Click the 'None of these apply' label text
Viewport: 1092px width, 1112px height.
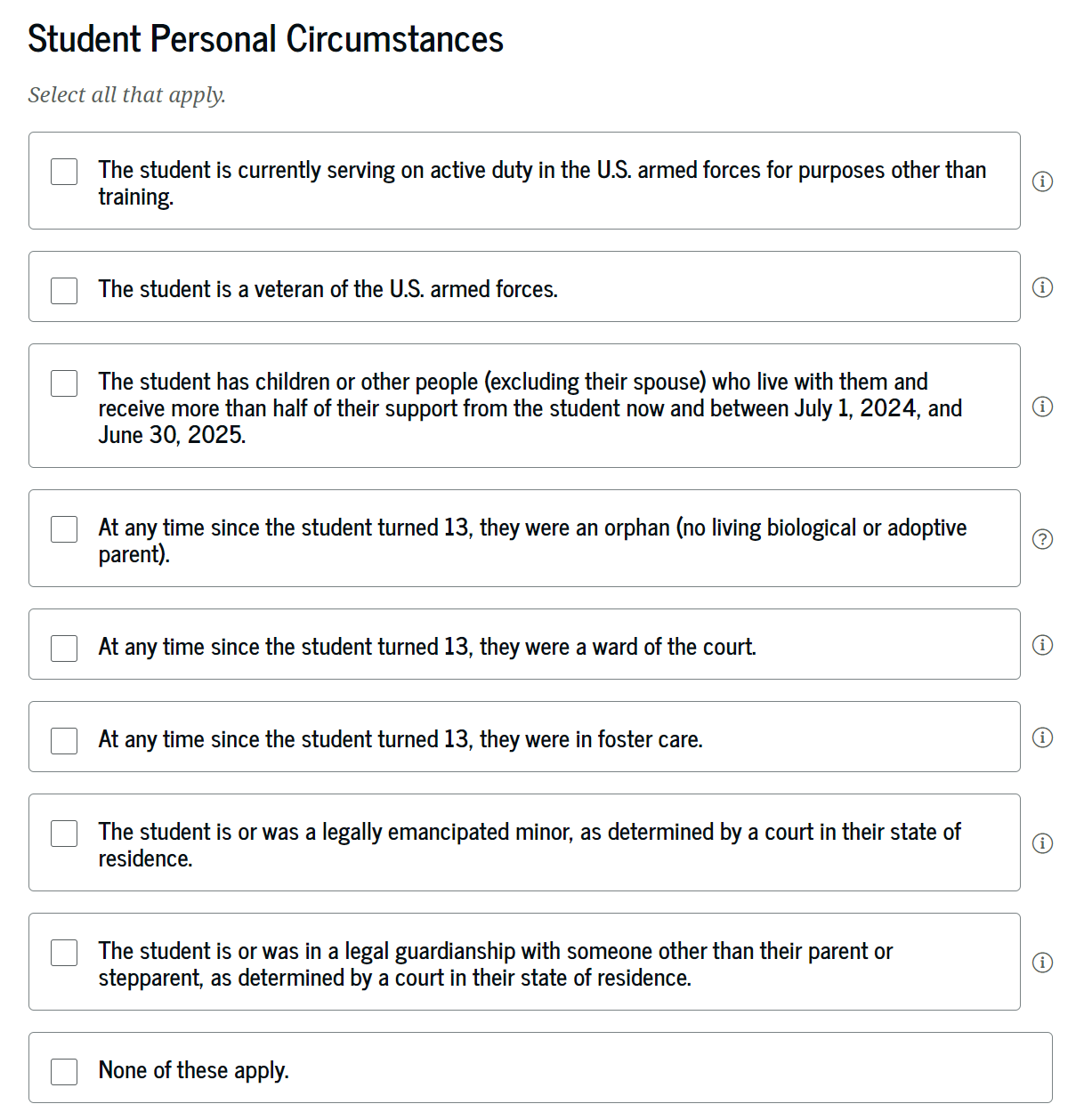click(x=193, y=1070)
